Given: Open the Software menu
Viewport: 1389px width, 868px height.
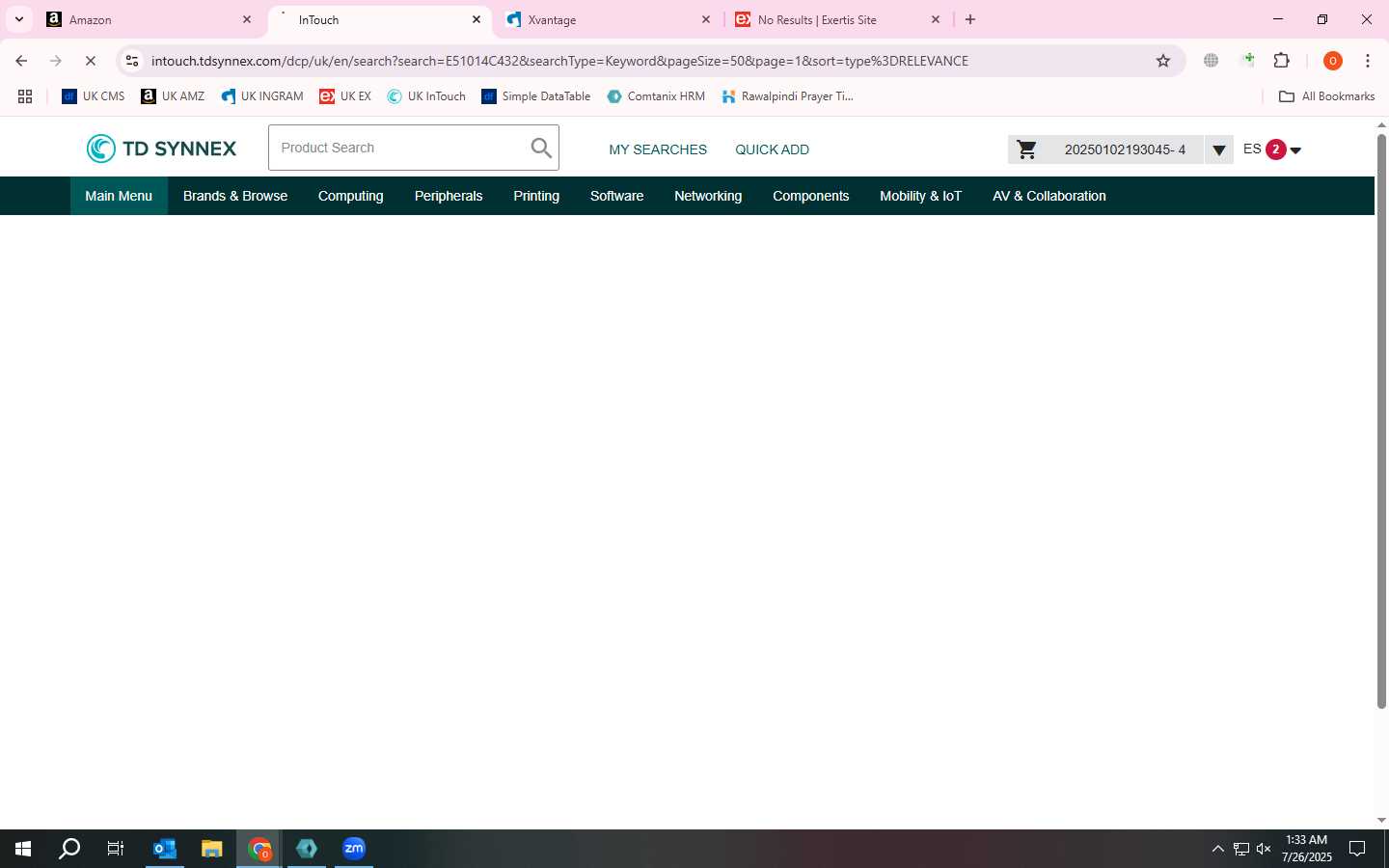Looking at the screenshot, I should point(617,196).
